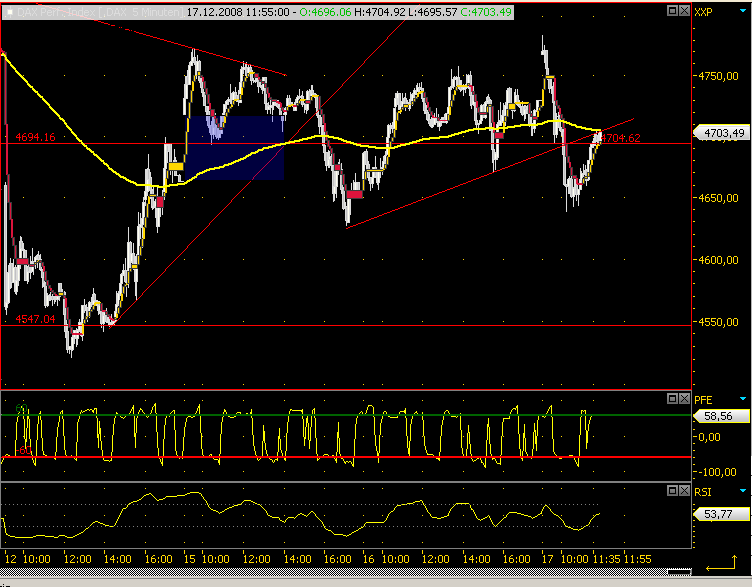Open the XXP dropdown arrow menu

click(x=743, y=11)
